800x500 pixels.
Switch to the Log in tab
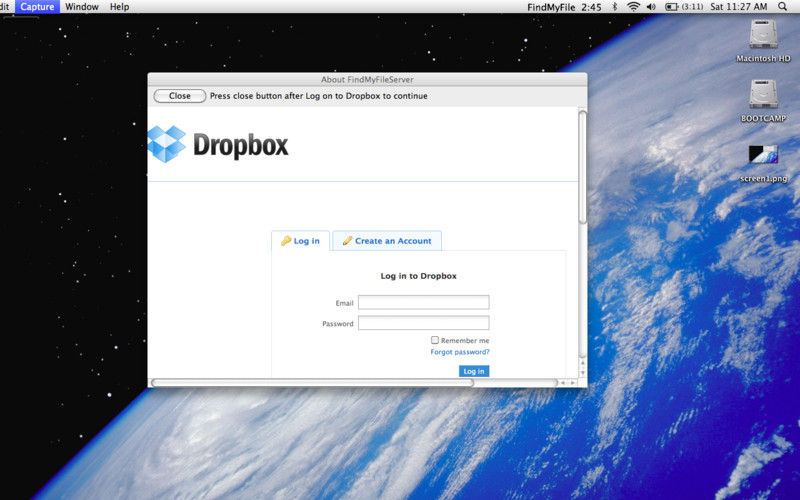301,241
